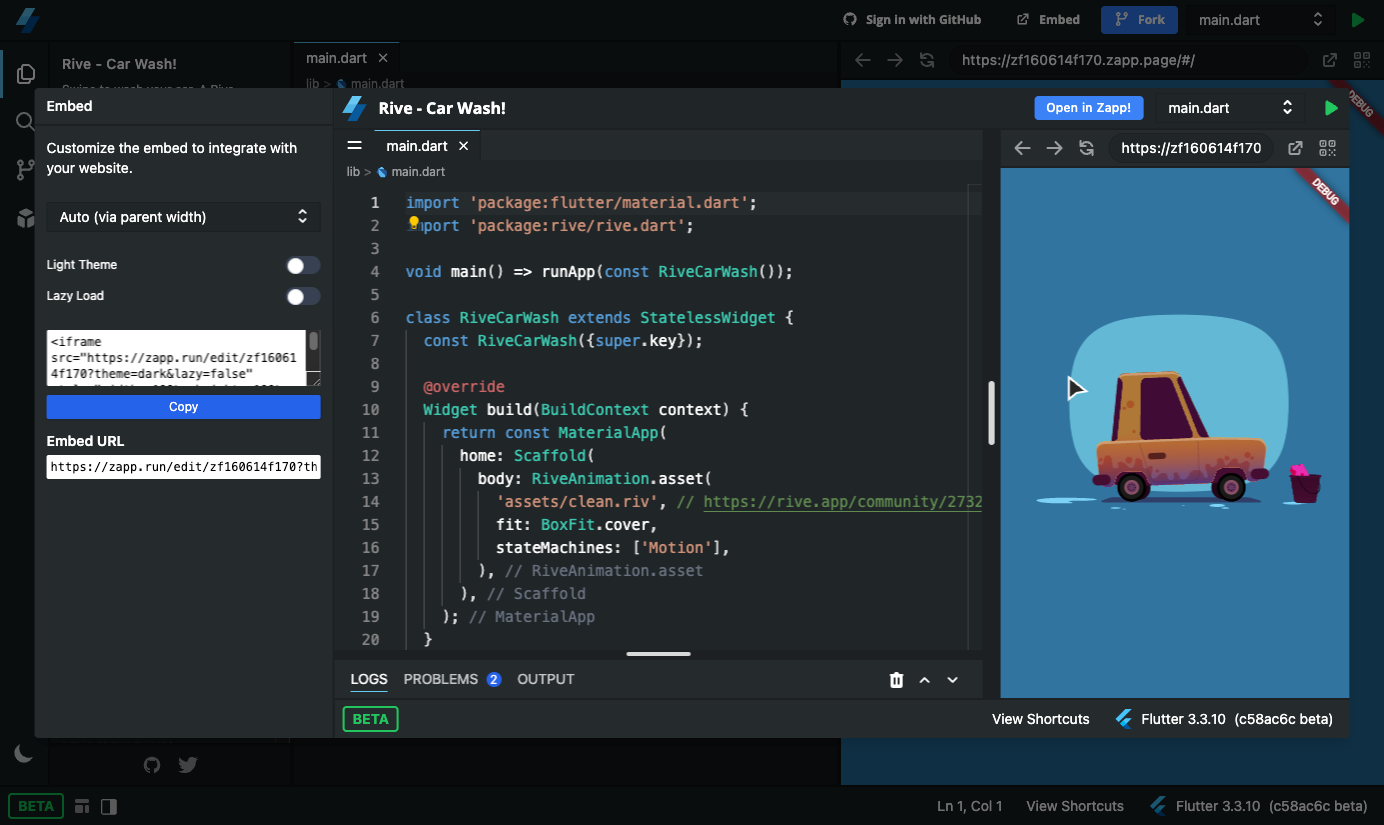Click the code editor vertical scrollbar thumb
The height and width of the screenshot is (825, 1384).
(992, 413)
